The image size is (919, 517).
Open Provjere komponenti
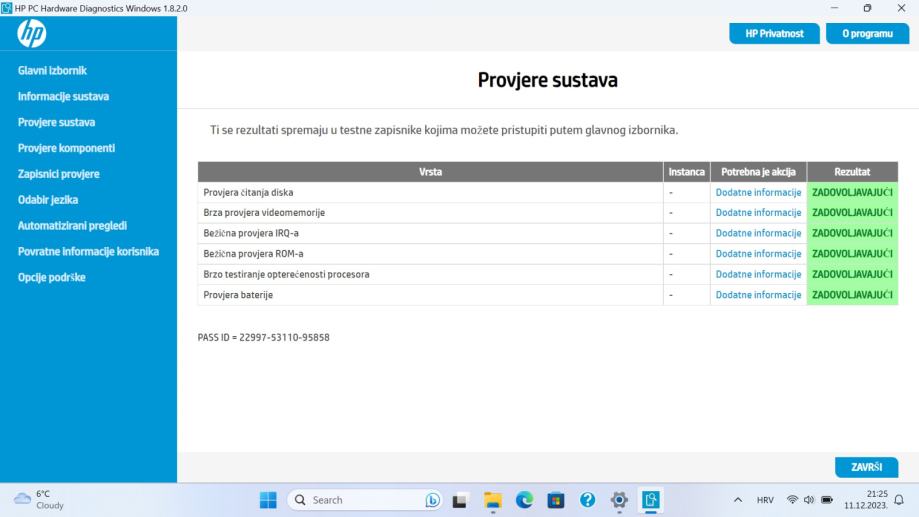66,148
